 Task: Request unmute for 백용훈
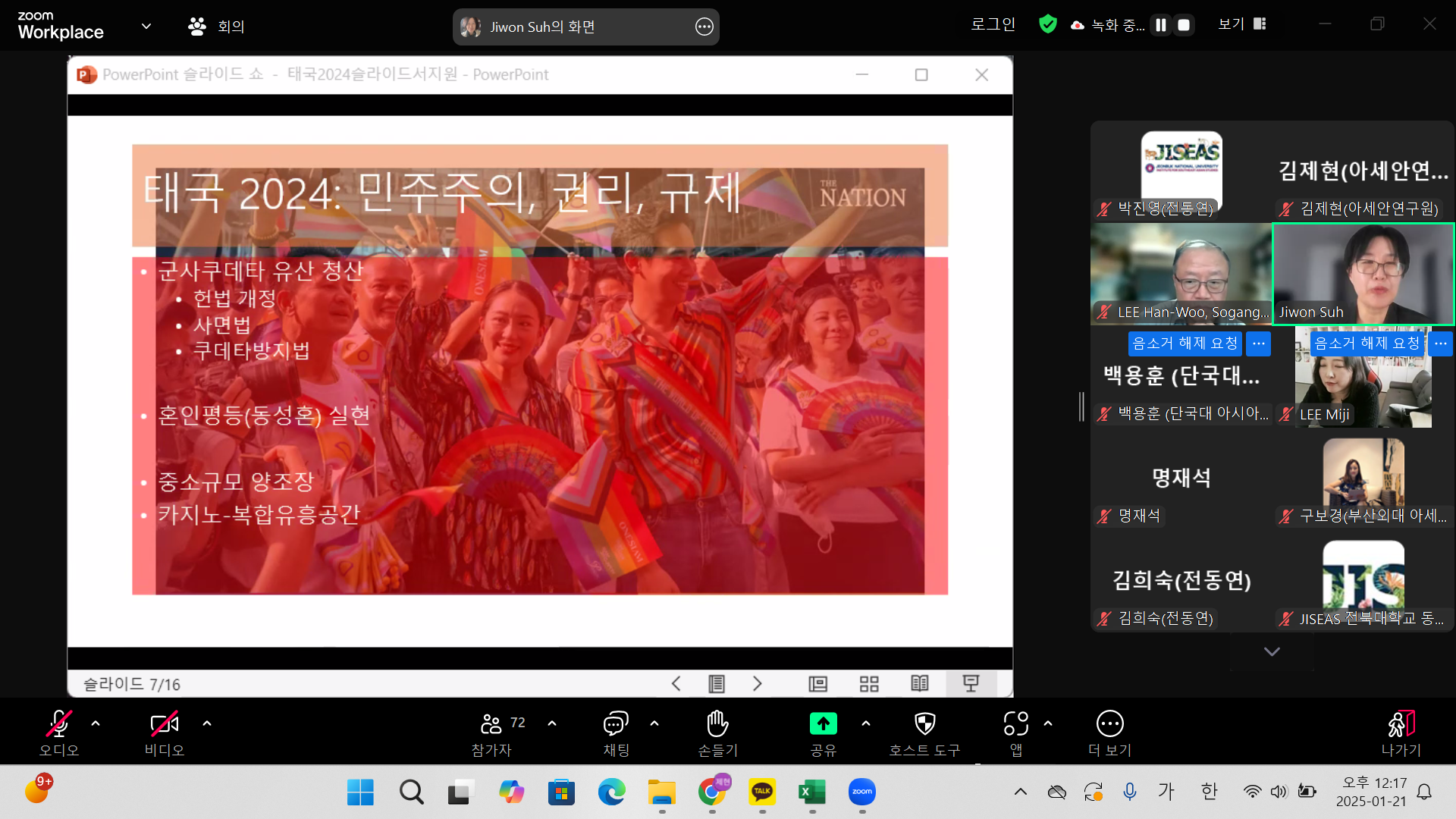point(1185,344)
